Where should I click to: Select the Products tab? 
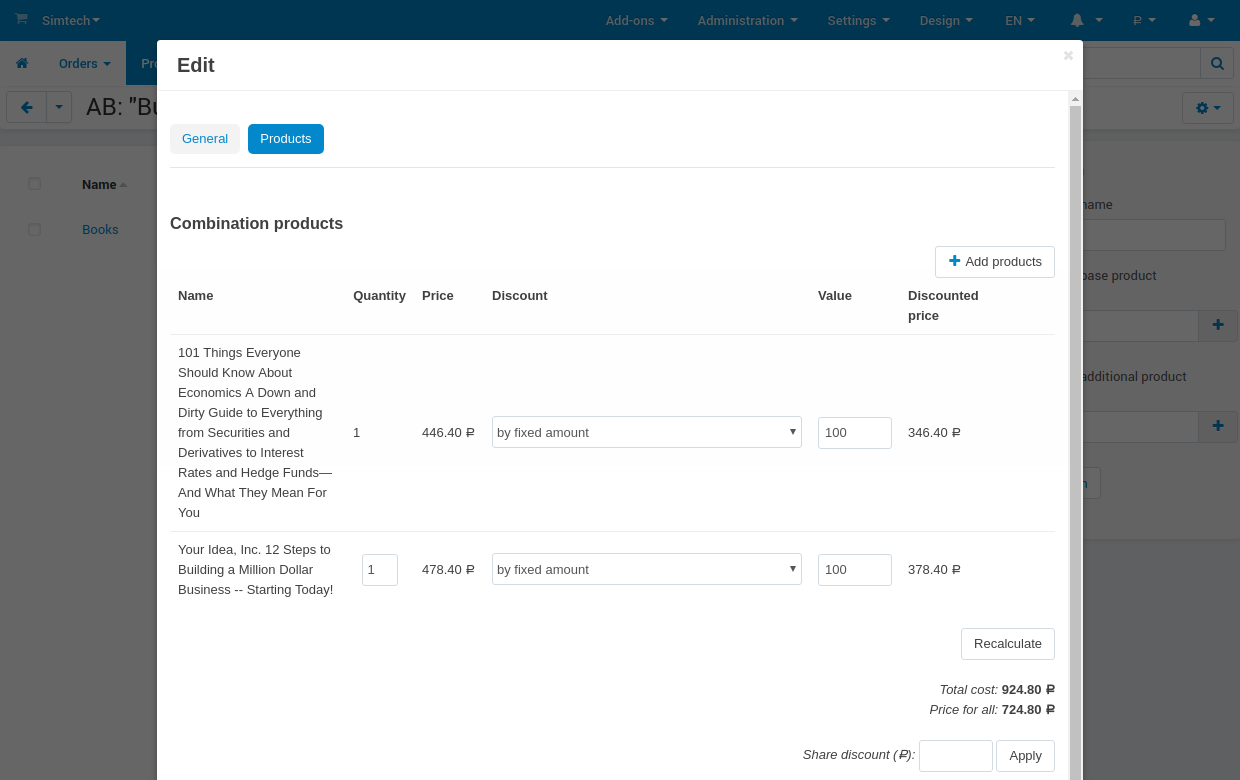286,139
